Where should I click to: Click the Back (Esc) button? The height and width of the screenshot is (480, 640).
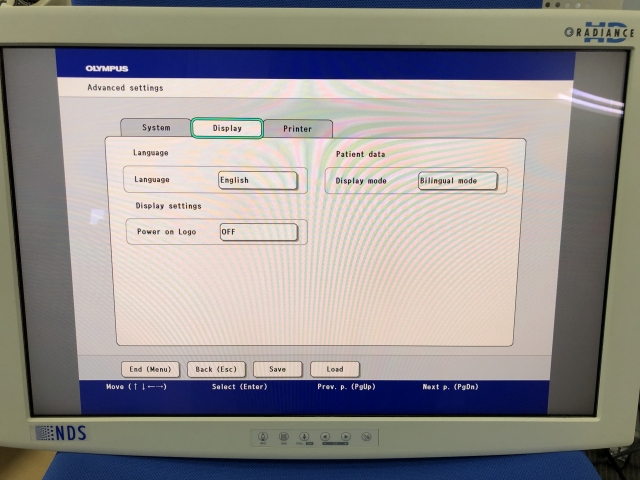tap(216, 369)
